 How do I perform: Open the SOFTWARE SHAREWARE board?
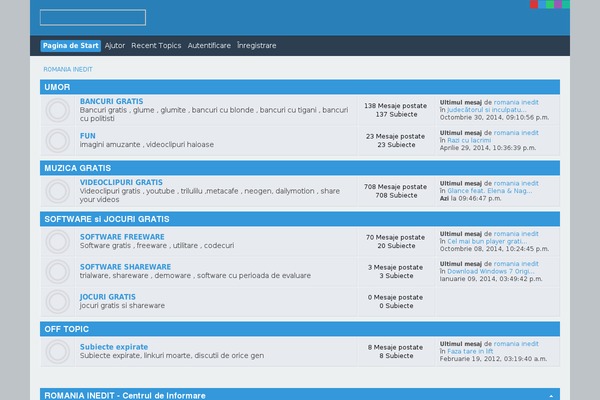[x=126, y=267]
